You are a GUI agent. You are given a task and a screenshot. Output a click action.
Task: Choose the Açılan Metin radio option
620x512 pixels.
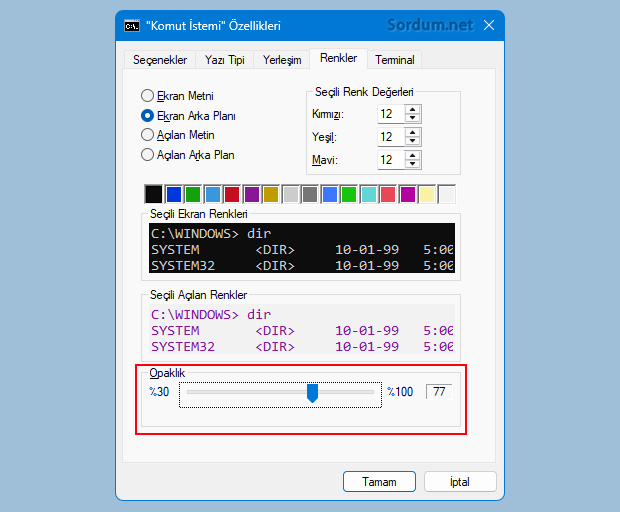pos(148,135)
